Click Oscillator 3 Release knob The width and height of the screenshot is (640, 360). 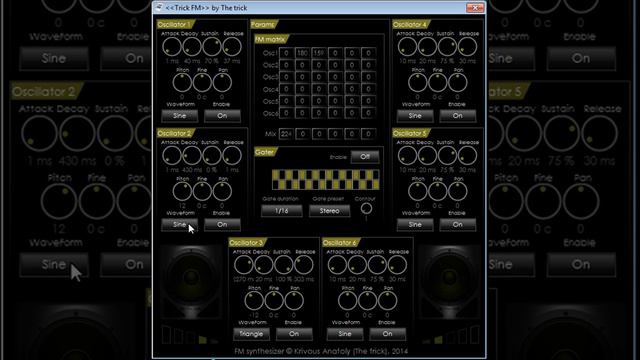click(x=304, y=265)
